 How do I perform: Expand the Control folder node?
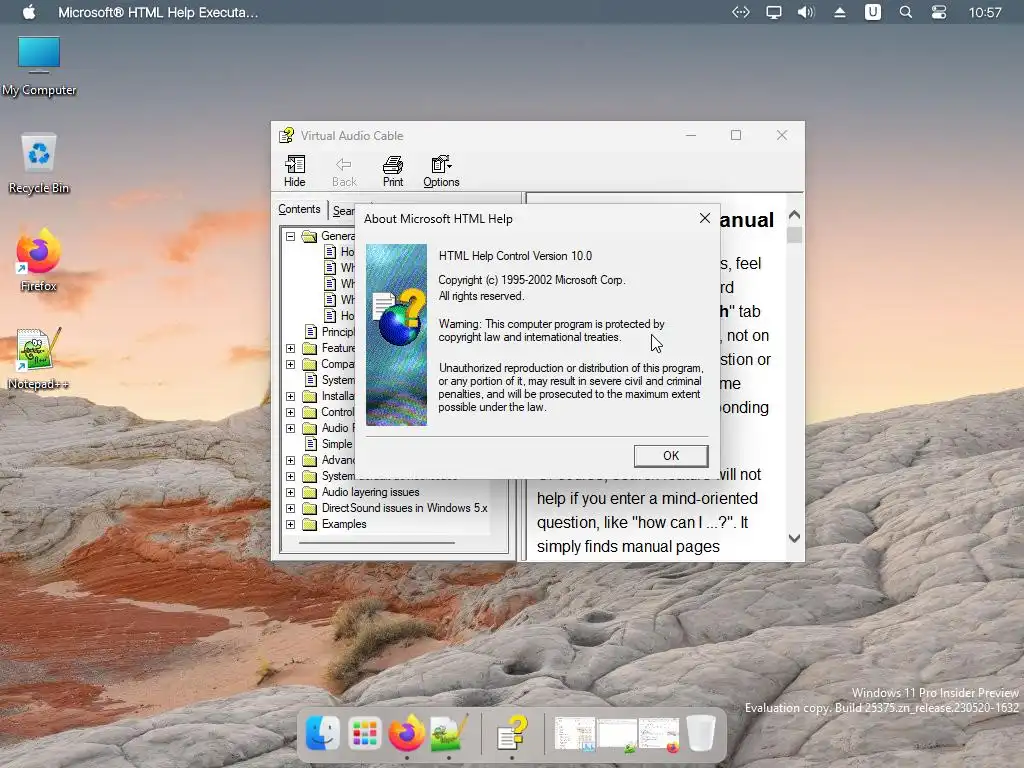[291, 412]
